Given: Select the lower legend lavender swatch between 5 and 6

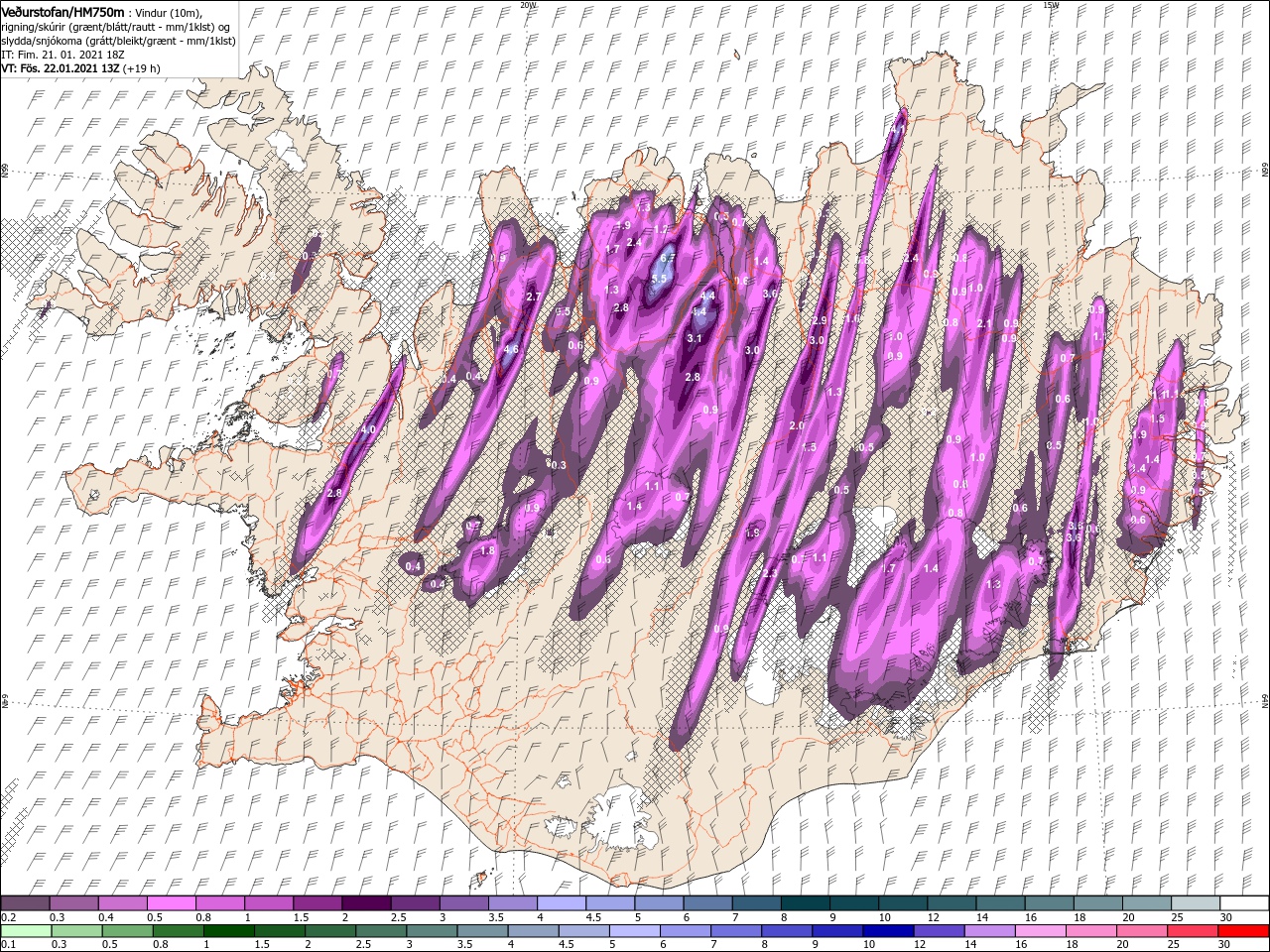Looking at the screenshot, I should 635,931.
